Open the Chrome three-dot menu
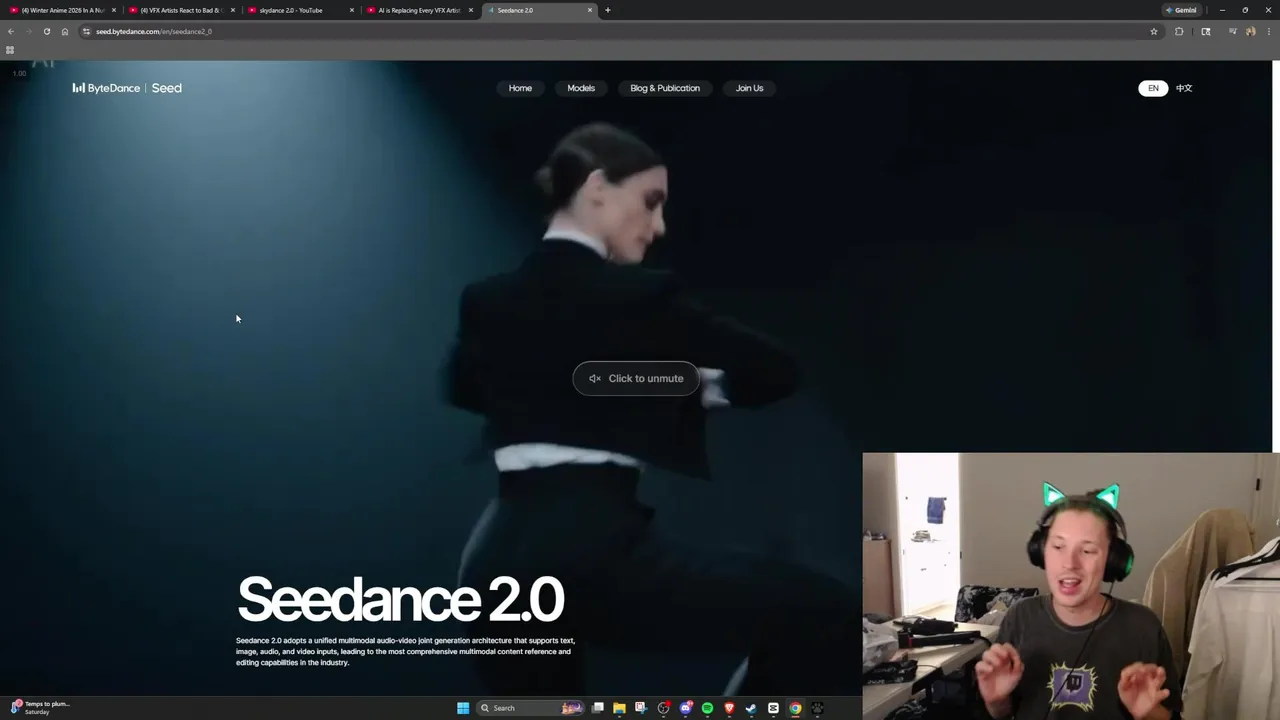 [x=1269, y=31]
